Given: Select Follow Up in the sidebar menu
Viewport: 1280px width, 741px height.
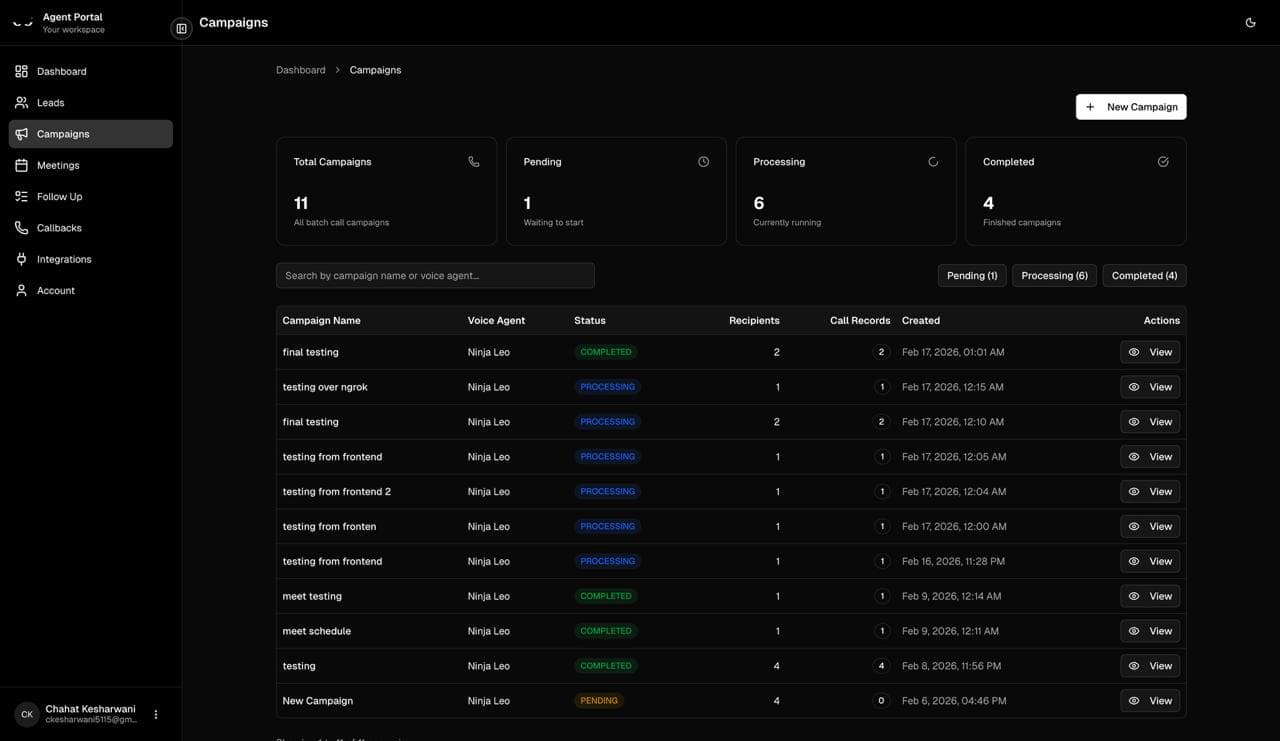Looking at the screenshot, I should pos(60,196).
